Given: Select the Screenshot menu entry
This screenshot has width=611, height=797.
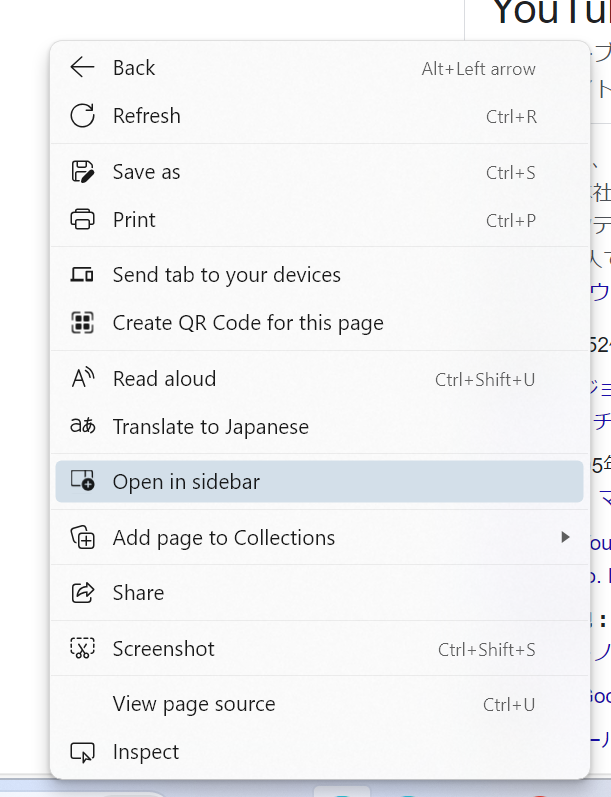Looking at the screenshot, I should [x=164, y=649].
